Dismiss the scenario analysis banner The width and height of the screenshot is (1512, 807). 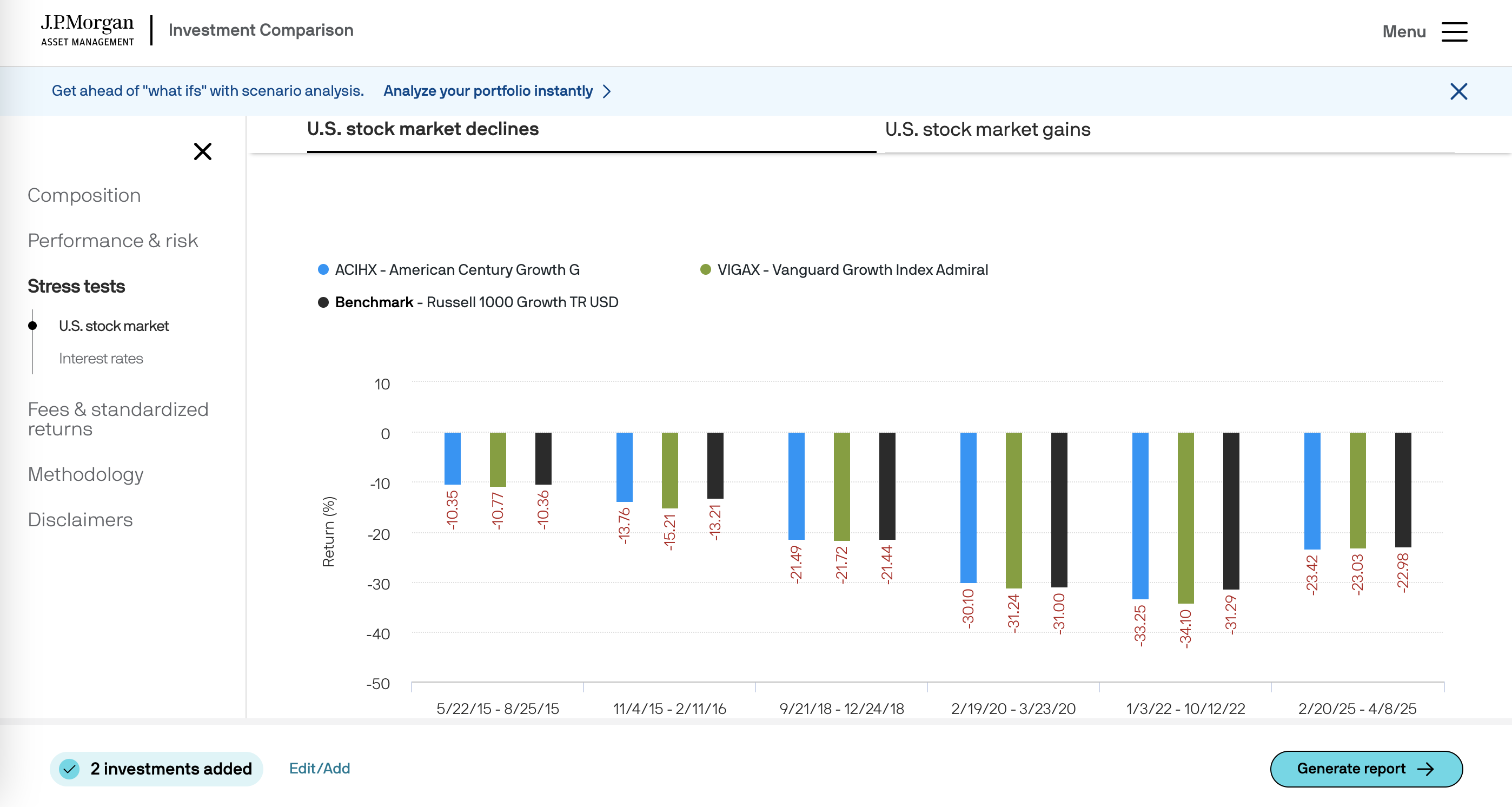(1458, 91)
